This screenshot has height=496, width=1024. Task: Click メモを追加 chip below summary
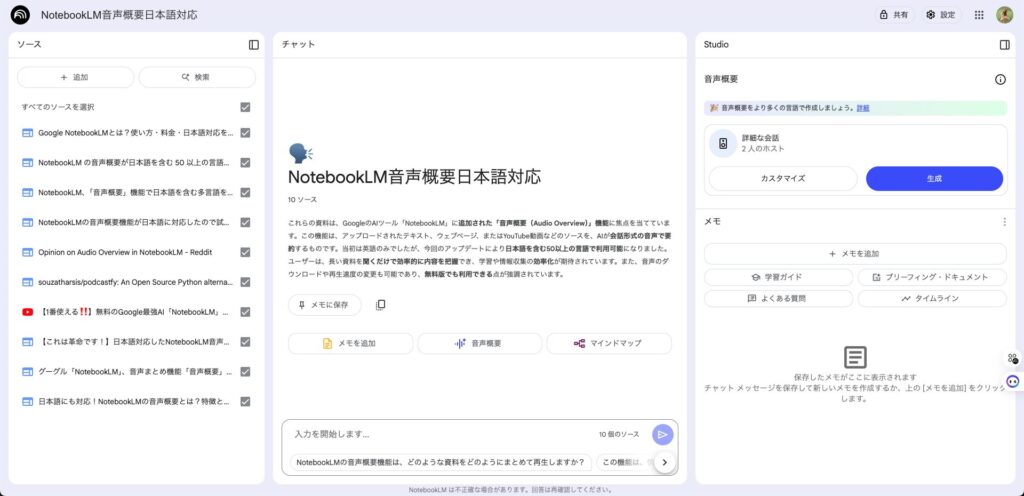click(351, 343)
